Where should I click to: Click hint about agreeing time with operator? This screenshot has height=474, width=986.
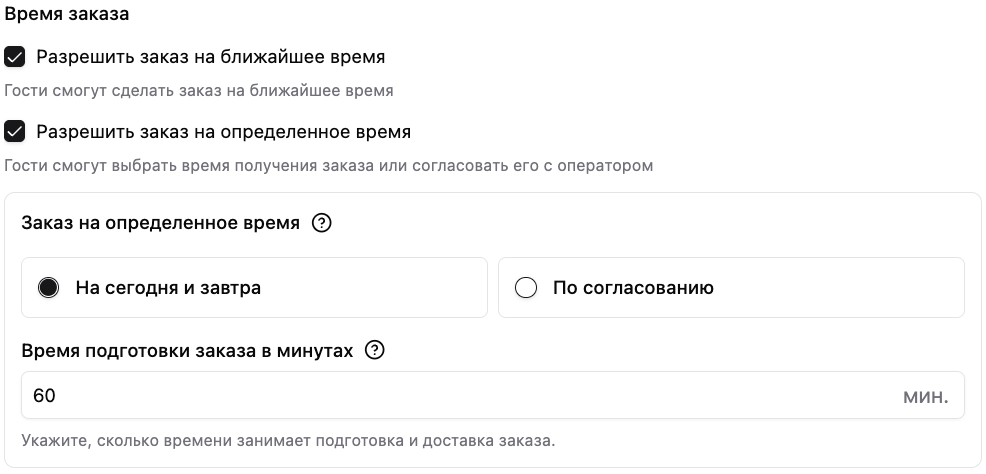pyautogui.click(x=328, y=166)
